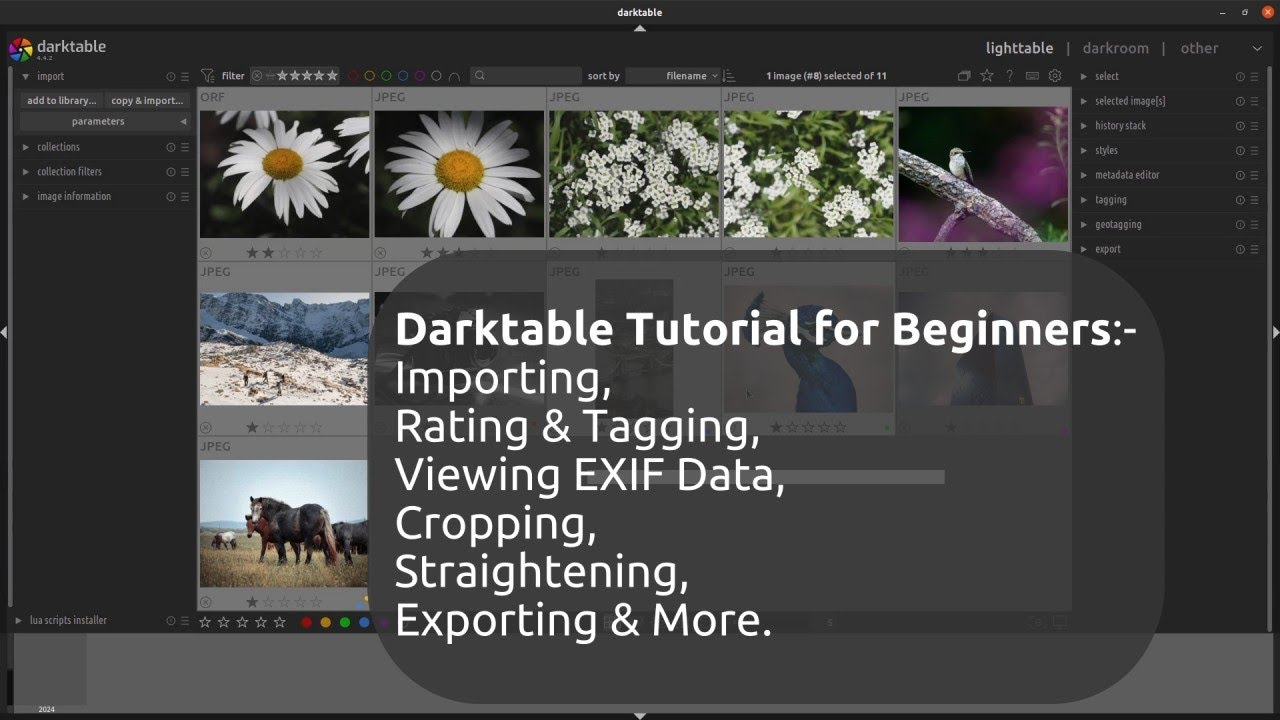Collapse the left side panel

click(4, 332)
